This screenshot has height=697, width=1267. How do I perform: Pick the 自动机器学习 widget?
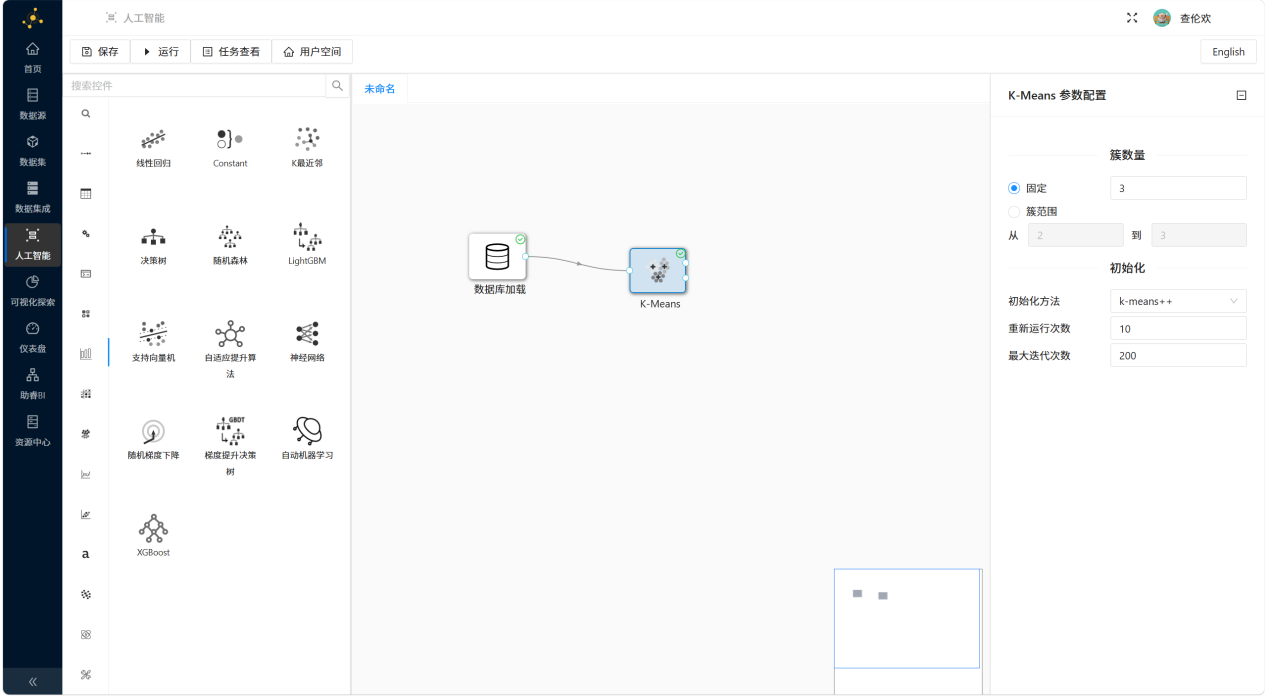coord(307,440)
